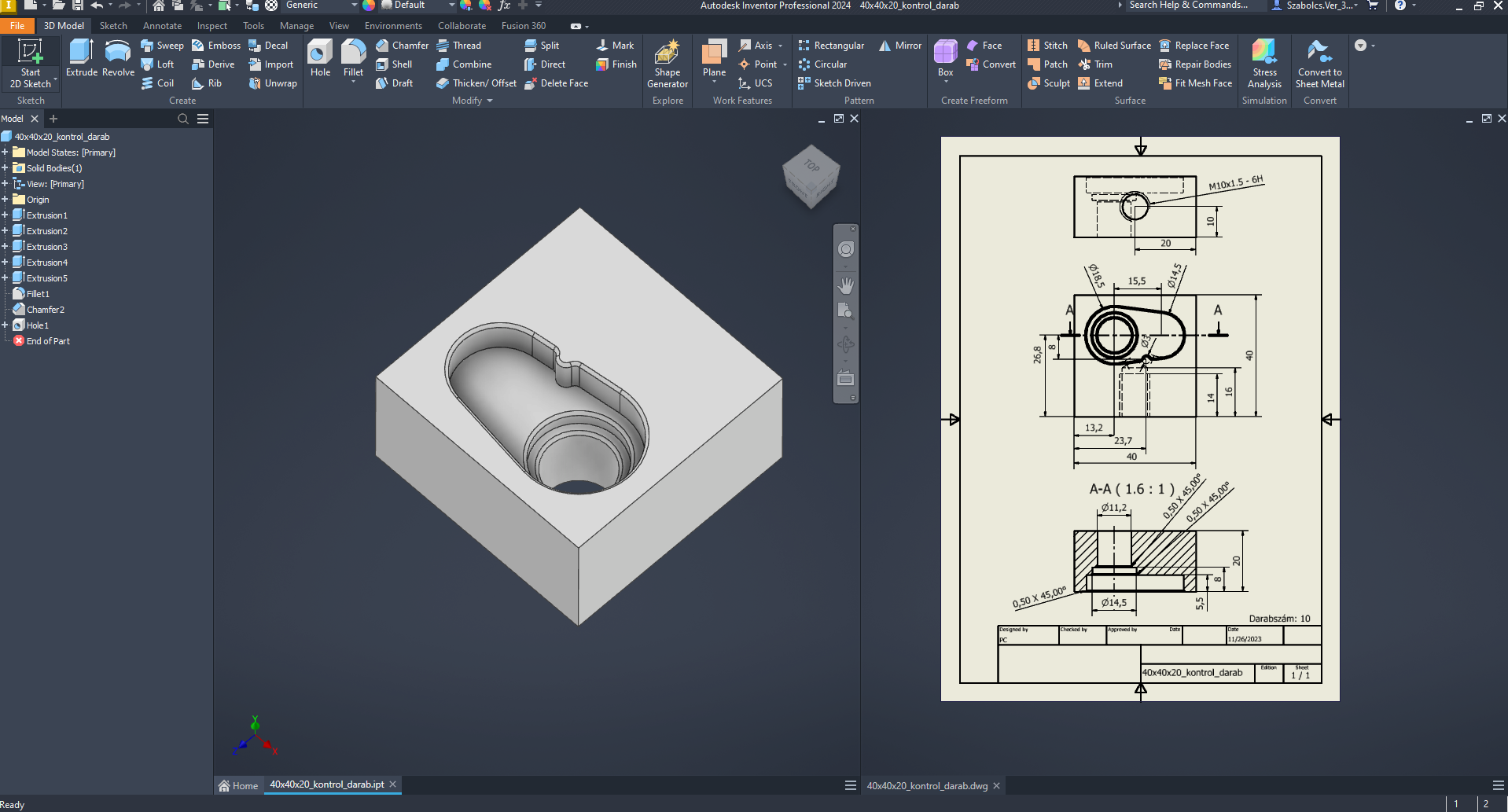This screenshot has width=1508, height=812.
Task: Select the Revolve tool
Action: click(x=118, y=58)
